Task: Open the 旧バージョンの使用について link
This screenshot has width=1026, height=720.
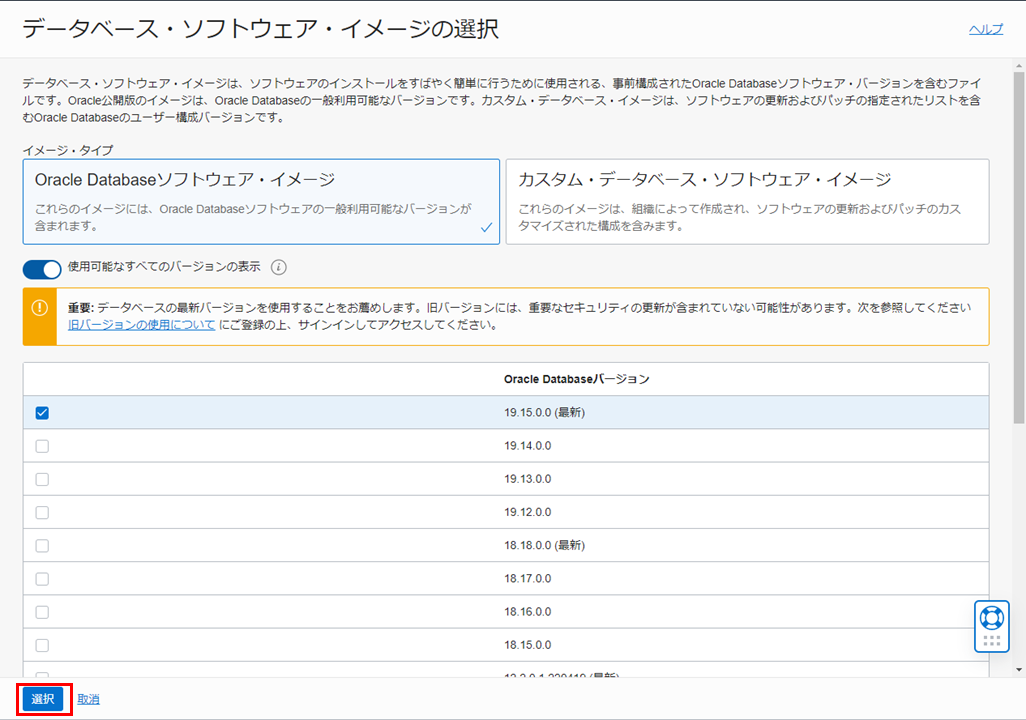Action: click(141, 325)
